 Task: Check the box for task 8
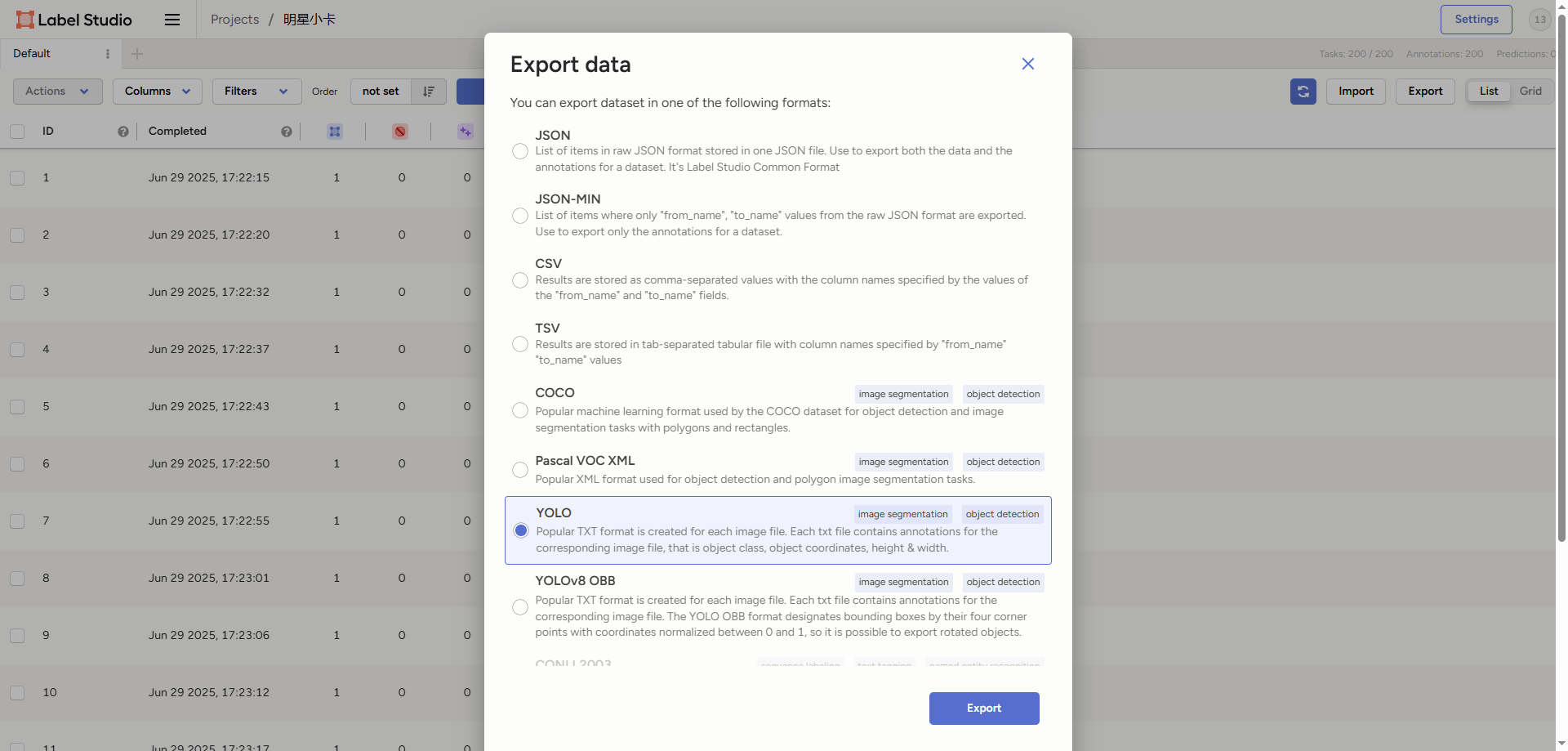pyautogui.click(x=17, y=579)
